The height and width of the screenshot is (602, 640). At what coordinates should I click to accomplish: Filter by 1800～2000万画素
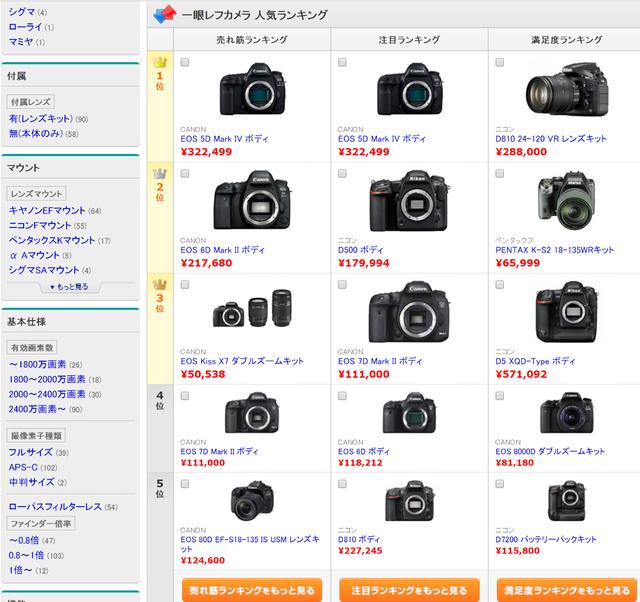[47, 380]
